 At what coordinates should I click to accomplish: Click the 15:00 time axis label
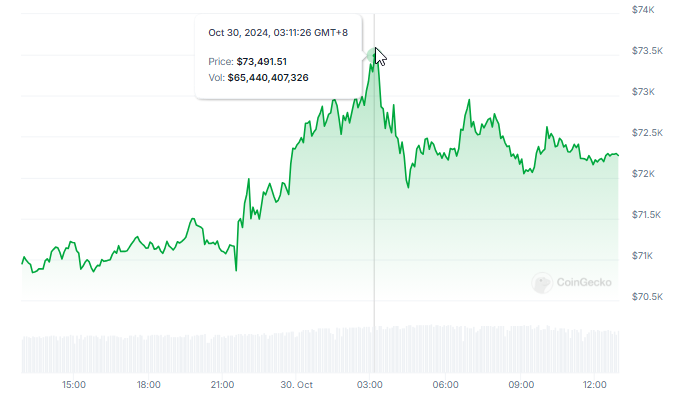coord(74,385)
